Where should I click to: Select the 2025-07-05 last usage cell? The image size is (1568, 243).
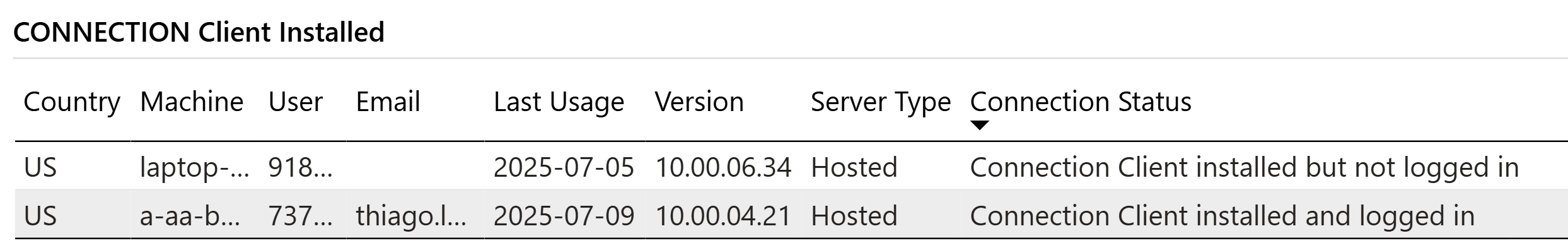pos(564,167)
